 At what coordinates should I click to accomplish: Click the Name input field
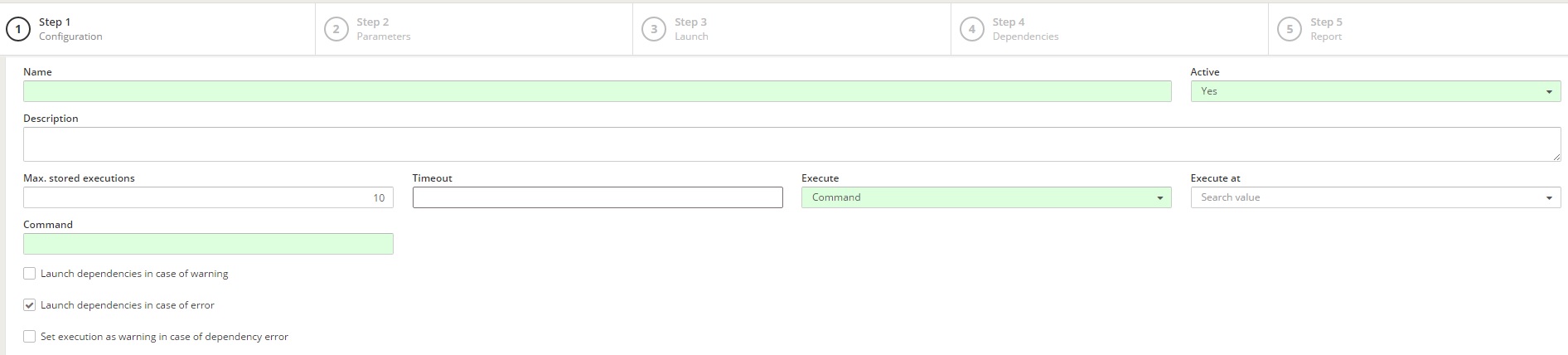pyautogui.click(x=598, y=91)
